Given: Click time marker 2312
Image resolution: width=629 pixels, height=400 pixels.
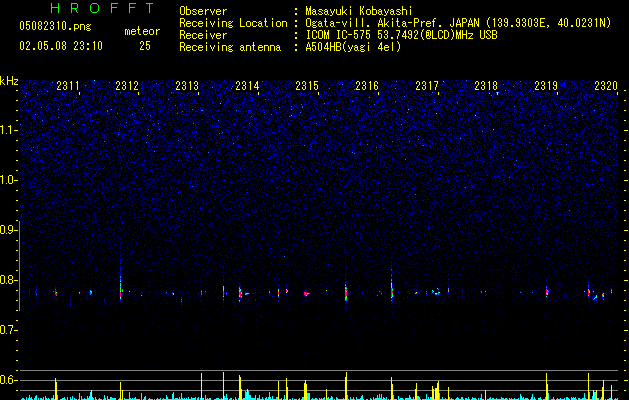Looking at the screenshot, I should (x=127, y=86).
